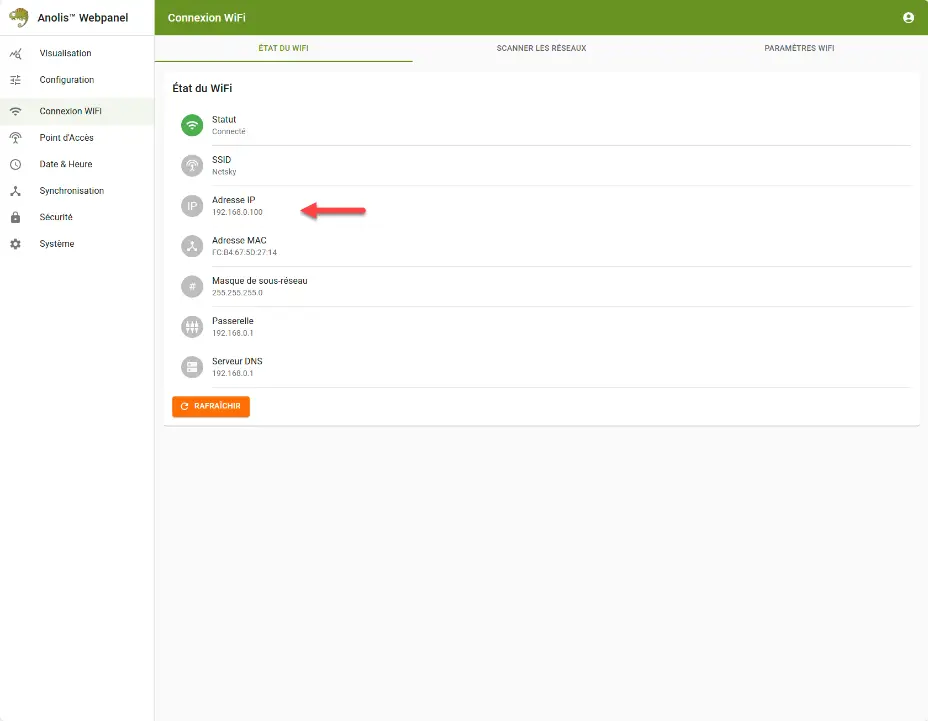
Task: Switch to the État du WiFi tab
Action: pos(283,49)
